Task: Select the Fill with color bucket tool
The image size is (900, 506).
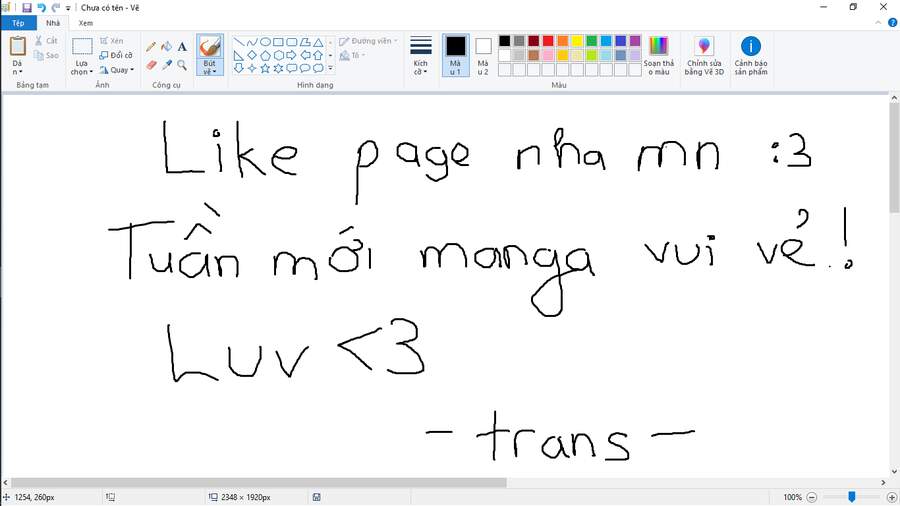Action: click(166, 46)
